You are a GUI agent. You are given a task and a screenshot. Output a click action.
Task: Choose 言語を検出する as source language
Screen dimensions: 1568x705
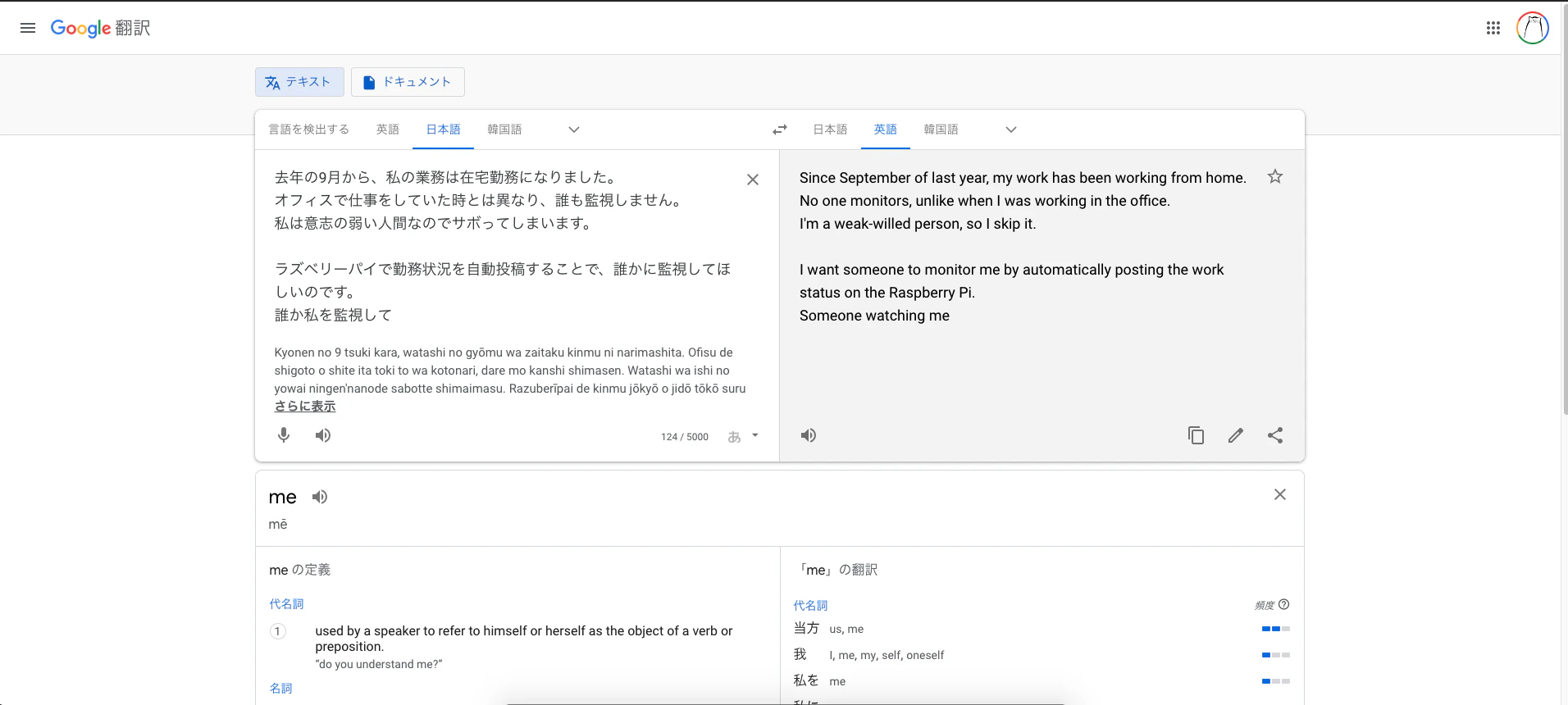pos(309,130)
